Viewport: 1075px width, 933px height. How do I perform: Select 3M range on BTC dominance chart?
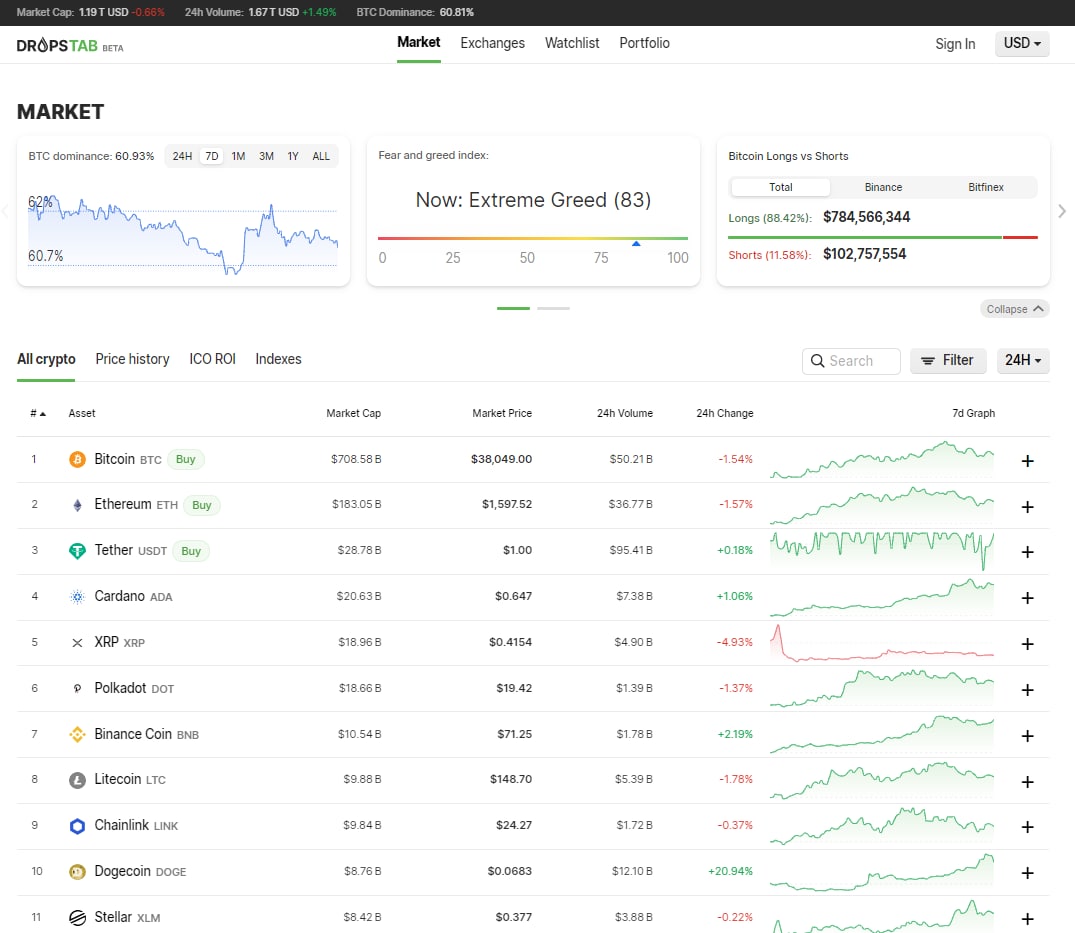pos(266,156)
